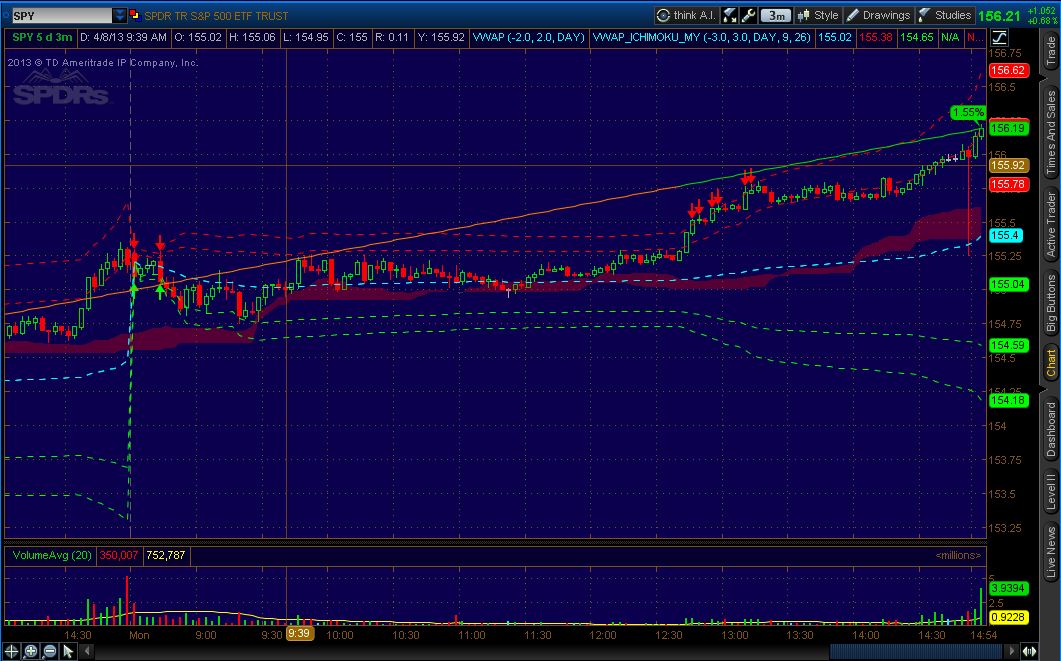Click the quick study flask icon
The height and width of the screenshot is (661, 1061).
click(x=729, y=16)
